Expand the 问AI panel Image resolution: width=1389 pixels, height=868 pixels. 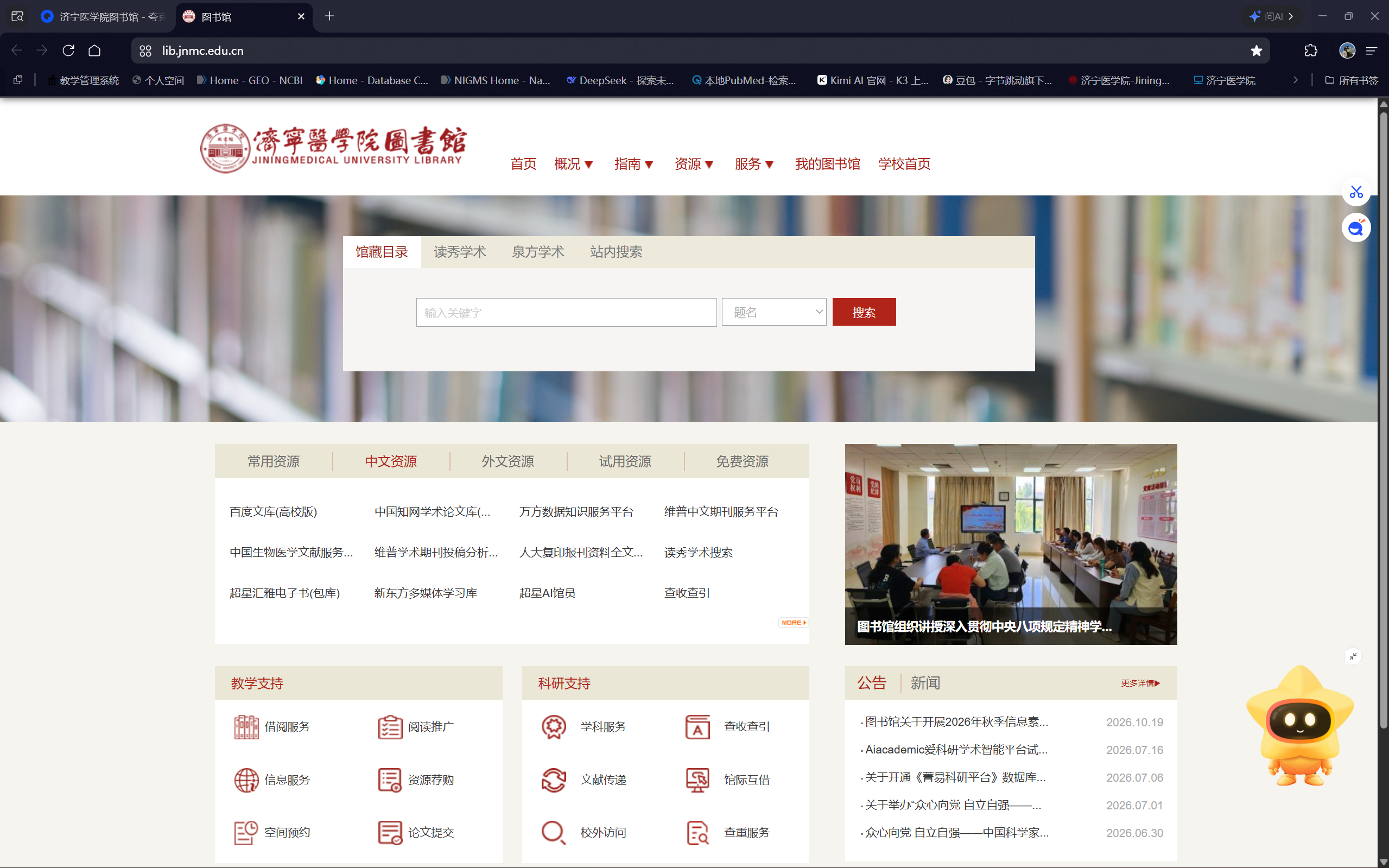point(1271,17)
